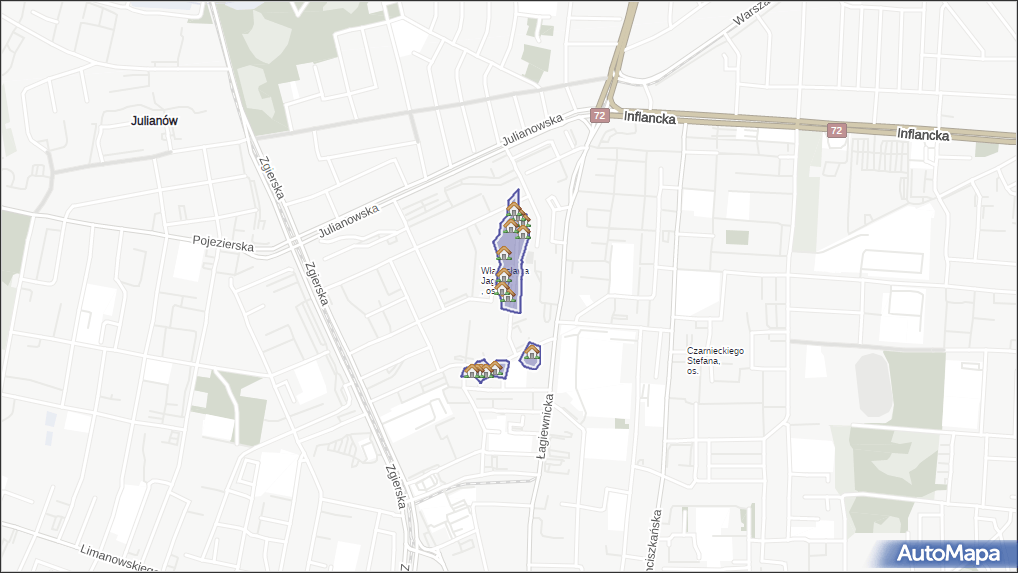Pick the rightmost house icon in the bottom cluster
Image resolution: width=1018 pixels, height=573 pixels.
click(496, 367)
